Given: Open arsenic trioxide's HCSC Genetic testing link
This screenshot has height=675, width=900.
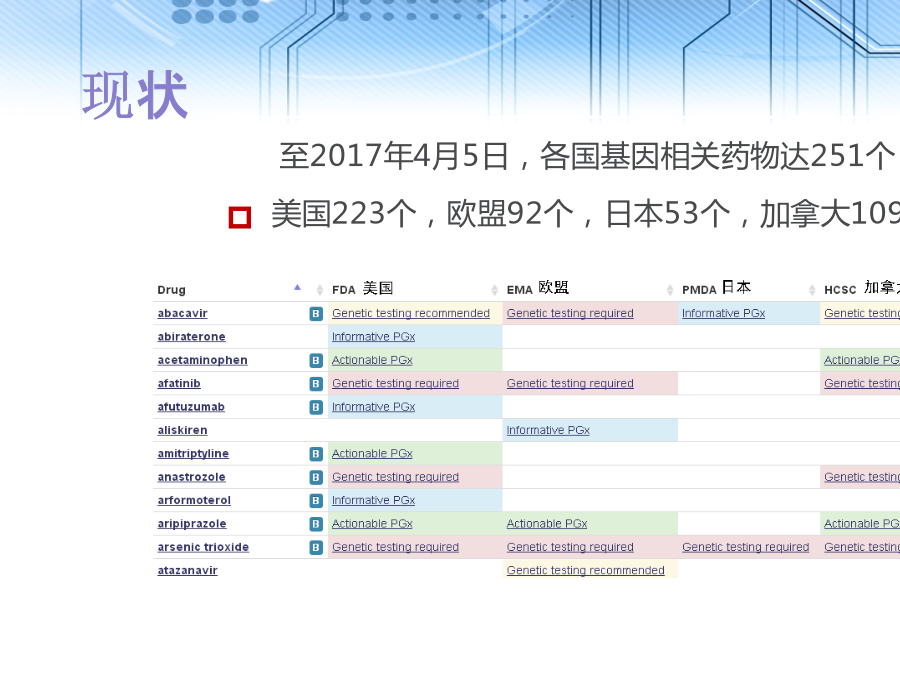Looking at the screenshot, I should (x=862, y=547).
